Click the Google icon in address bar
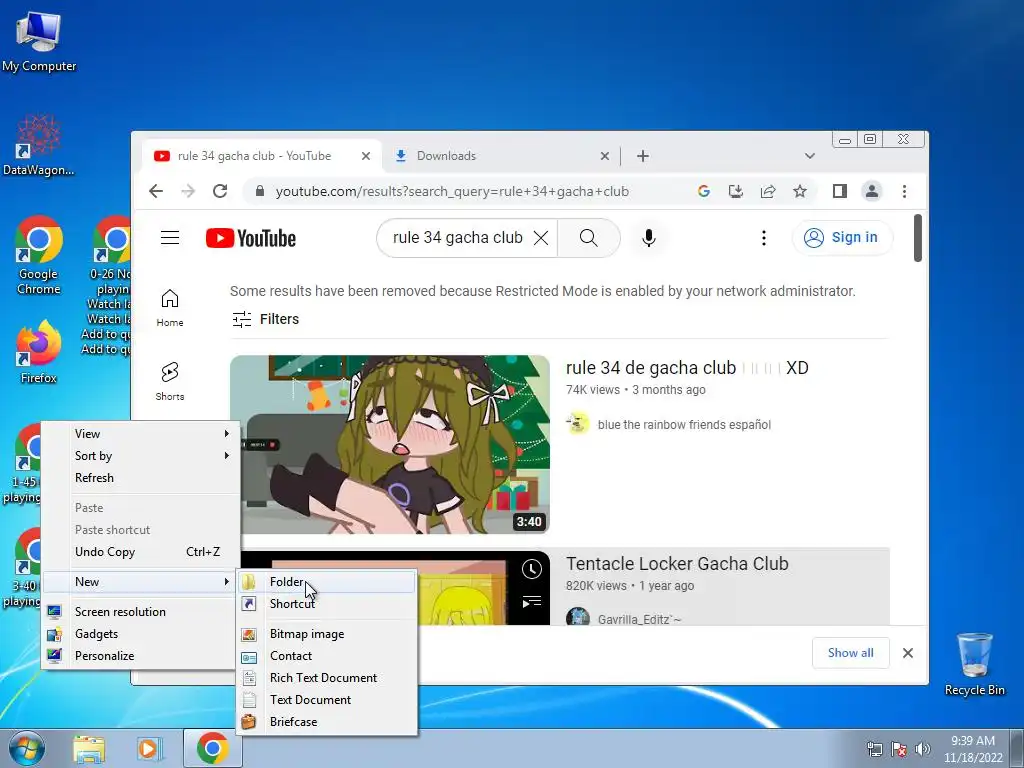 coord(703,191)
